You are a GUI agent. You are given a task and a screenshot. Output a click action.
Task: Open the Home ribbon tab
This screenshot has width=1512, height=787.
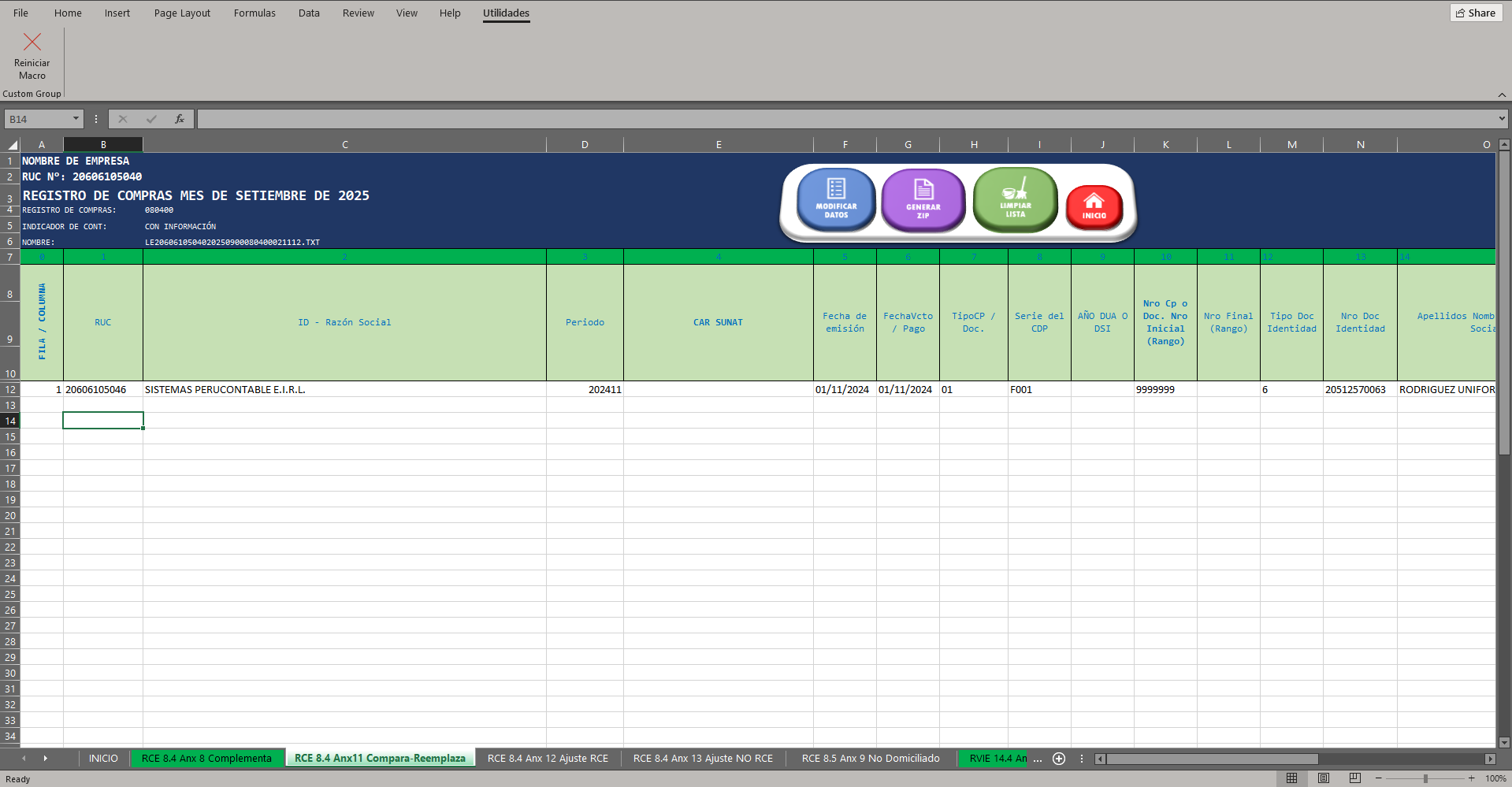68,13
